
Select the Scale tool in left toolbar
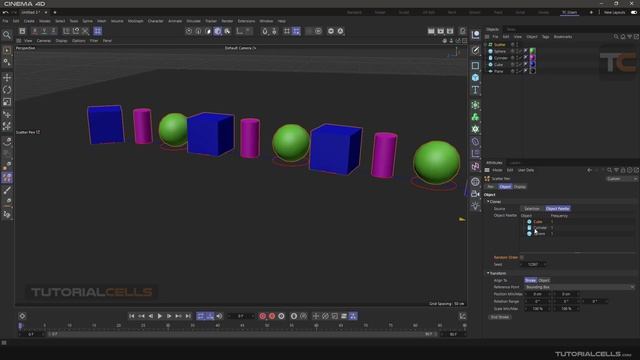7,102
